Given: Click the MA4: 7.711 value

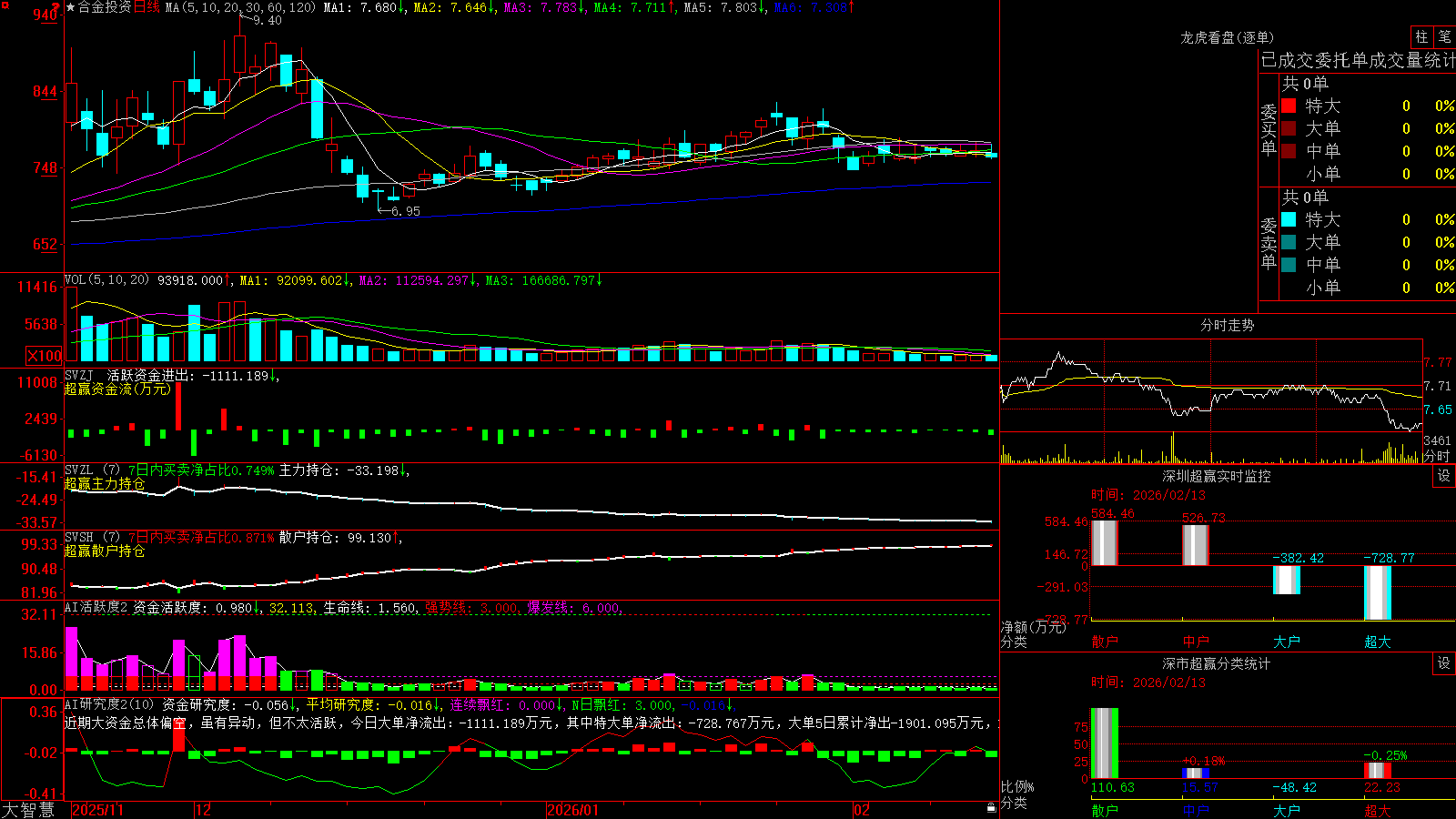Looking at the screenshot, I should [x=634, y=7].
